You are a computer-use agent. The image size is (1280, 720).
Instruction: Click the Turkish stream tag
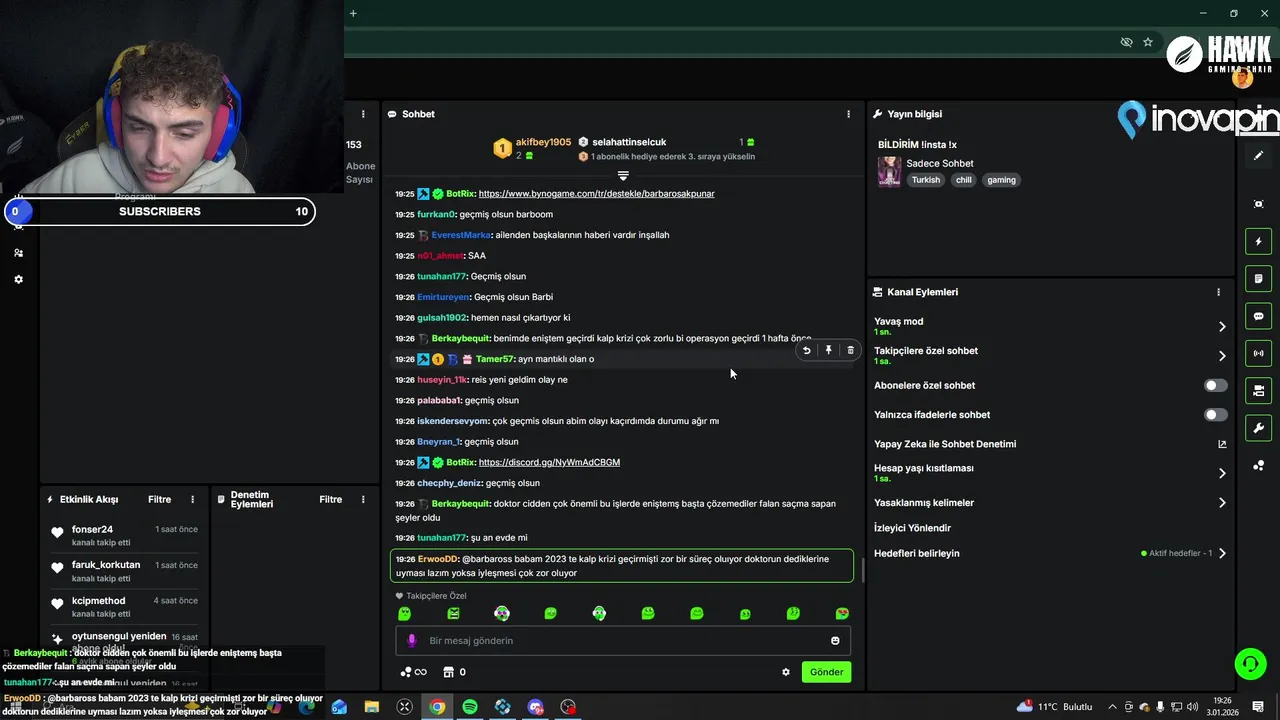tap(925, 180)
